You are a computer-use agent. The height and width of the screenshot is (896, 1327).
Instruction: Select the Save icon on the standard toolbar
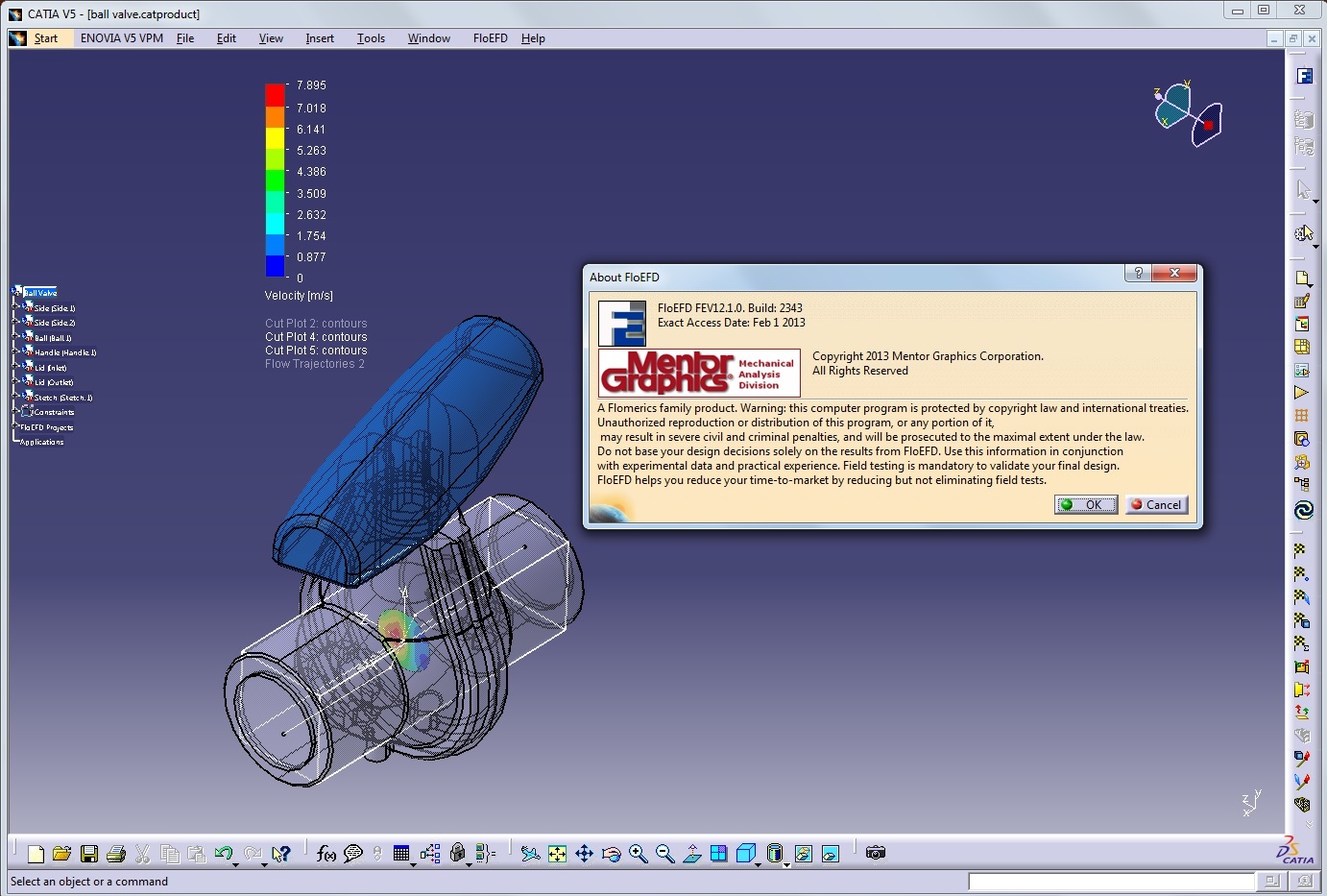click(89, 853)
